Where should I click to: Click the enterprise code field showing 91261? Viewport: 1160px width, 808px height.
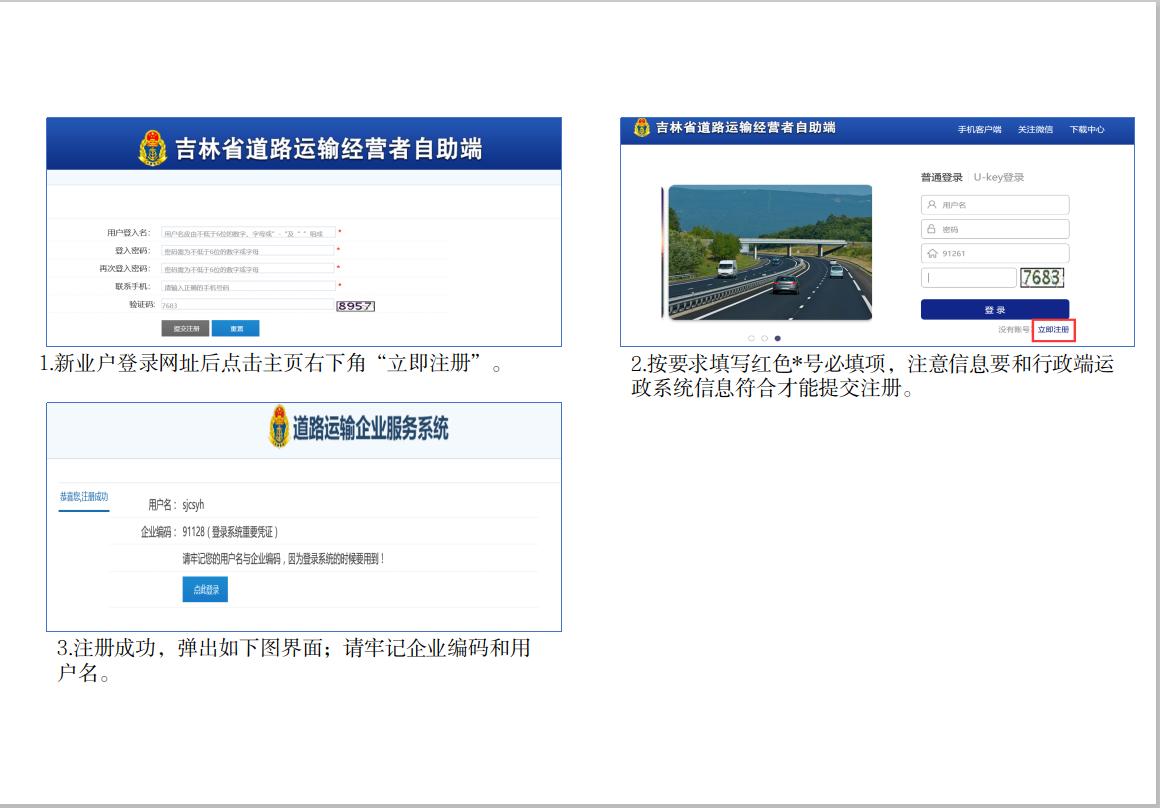point(995,253)
